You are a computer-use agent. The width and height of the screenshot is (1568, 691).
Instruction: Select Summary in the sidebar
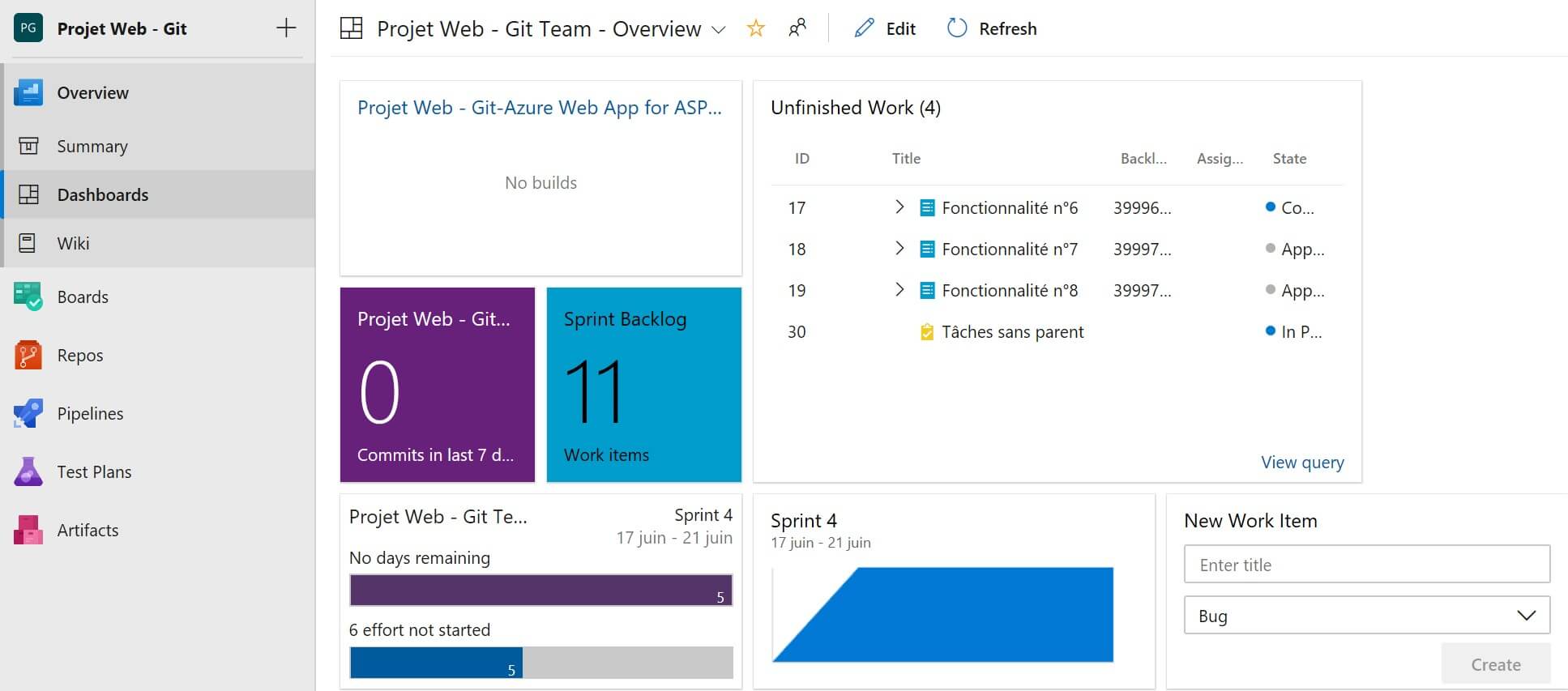click(92, 146)
